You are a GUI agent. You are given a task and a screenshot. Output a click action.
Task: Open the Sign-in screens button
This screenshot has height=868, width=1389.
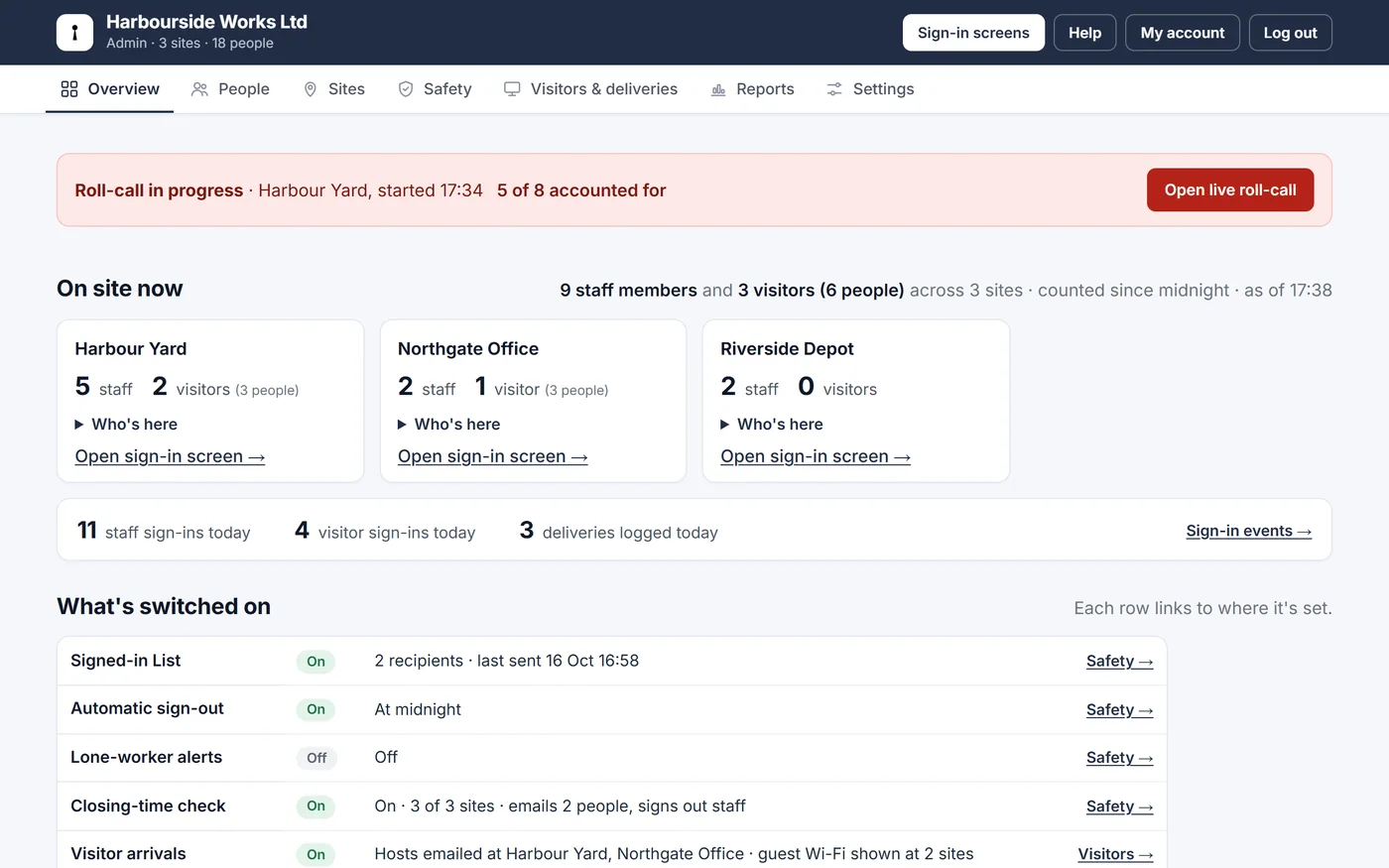[x=973, y=33]
